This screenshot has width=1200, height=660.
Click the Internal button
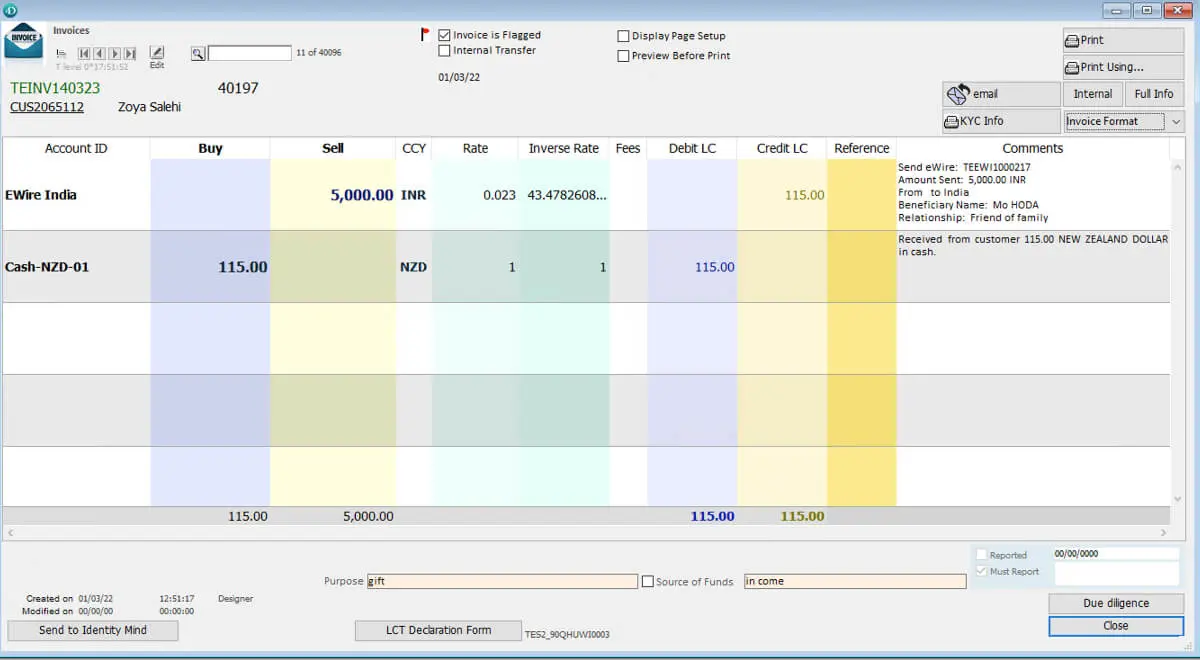point(1092,94)
